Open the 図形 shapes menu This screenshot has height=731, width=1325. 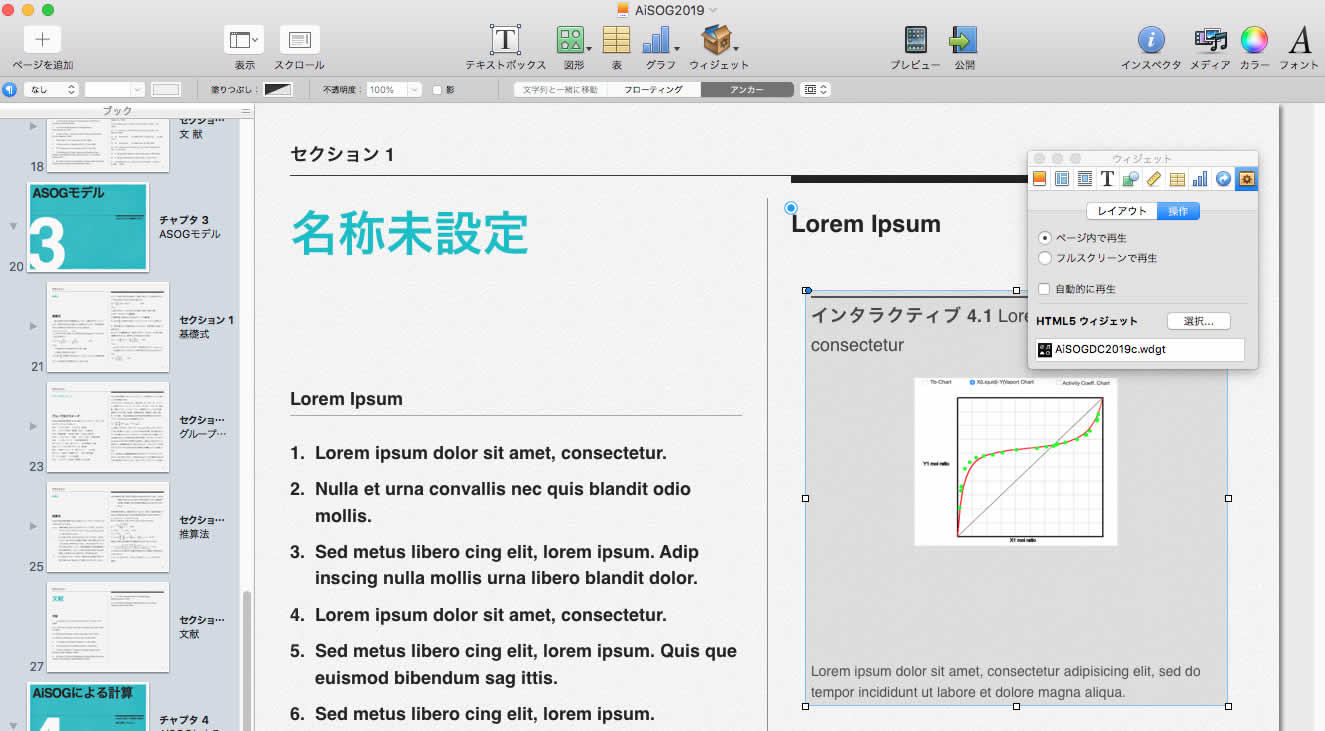(573, 40)
